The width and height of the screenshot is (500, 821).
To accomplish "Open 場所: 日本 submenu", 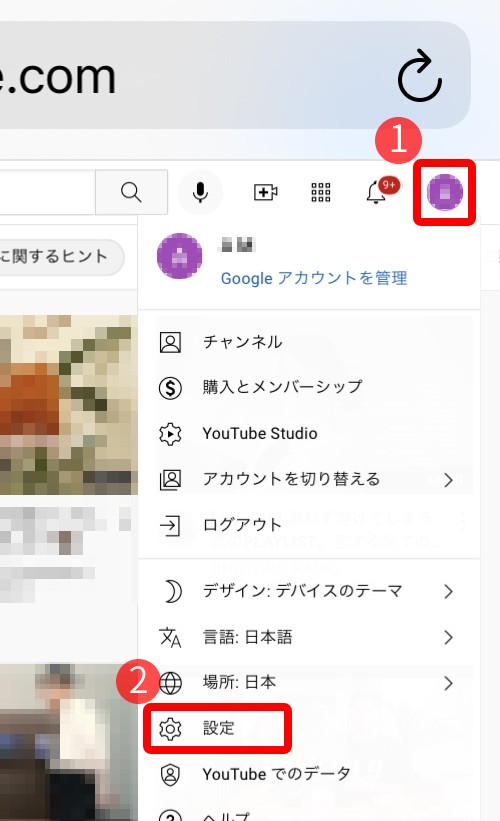I will tap(309, 683).
